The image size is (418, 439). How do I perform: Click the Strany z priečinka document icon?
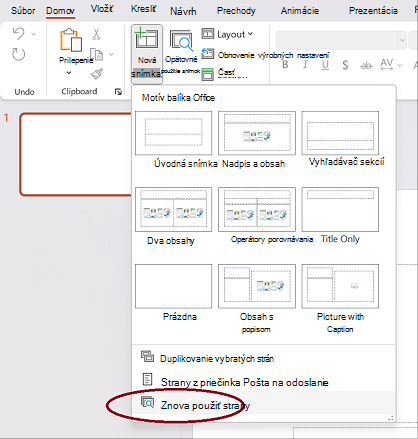click(147, 379)
